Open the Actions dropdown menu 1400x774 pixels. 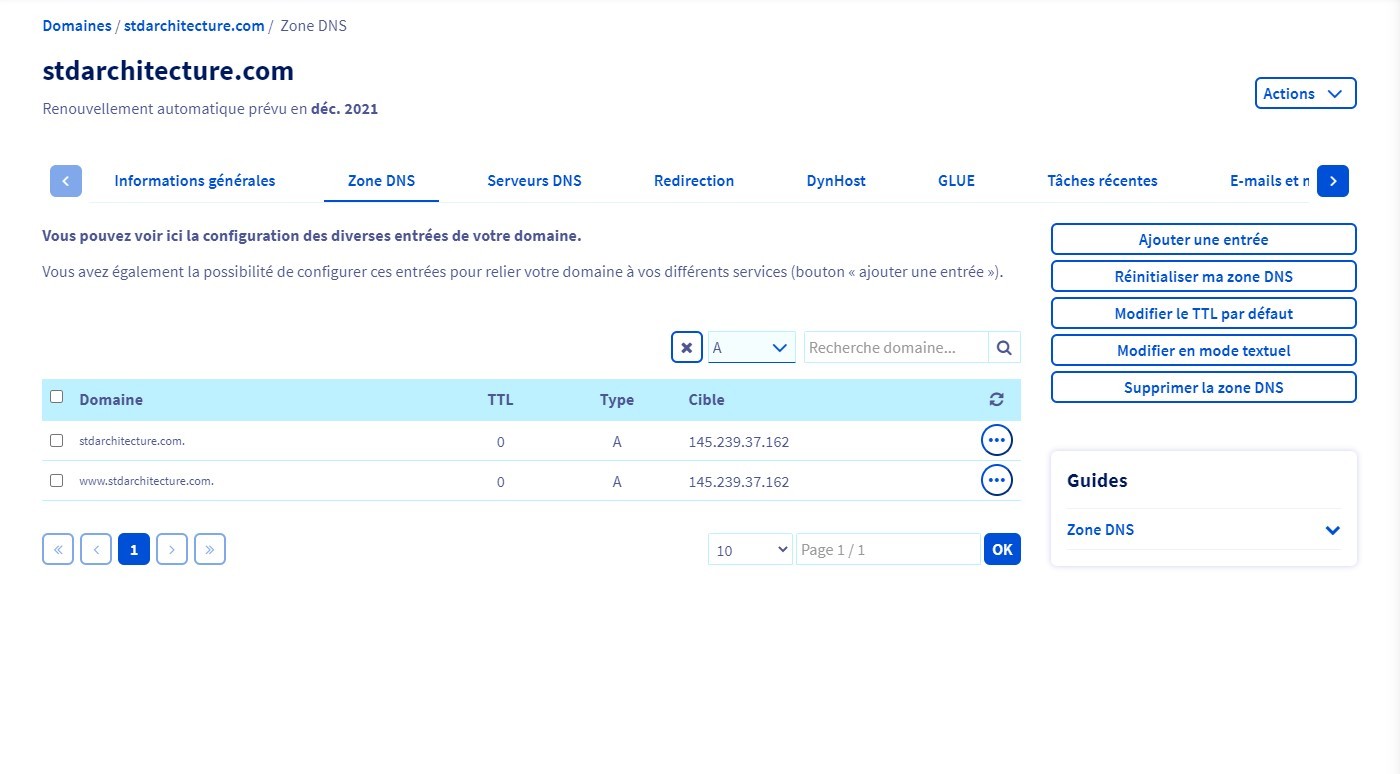[x=1305, y=93]
